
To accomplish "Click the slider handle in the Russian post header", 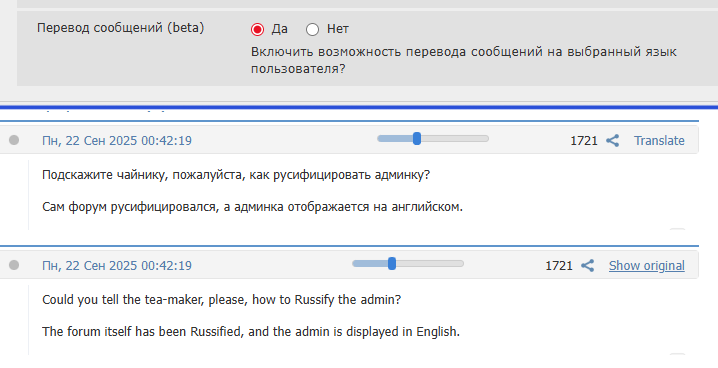I will click(417, 139).
